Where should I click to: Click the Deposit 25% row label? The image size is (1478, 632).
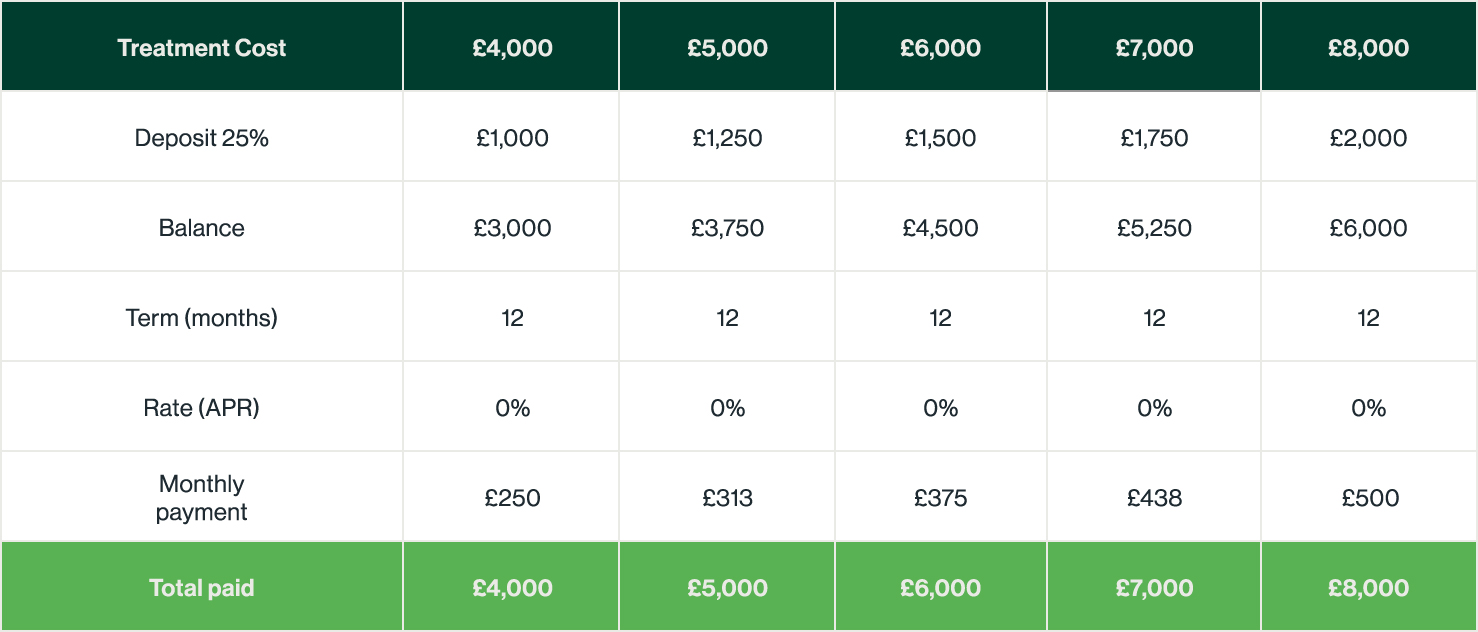[x=201, y=137]
